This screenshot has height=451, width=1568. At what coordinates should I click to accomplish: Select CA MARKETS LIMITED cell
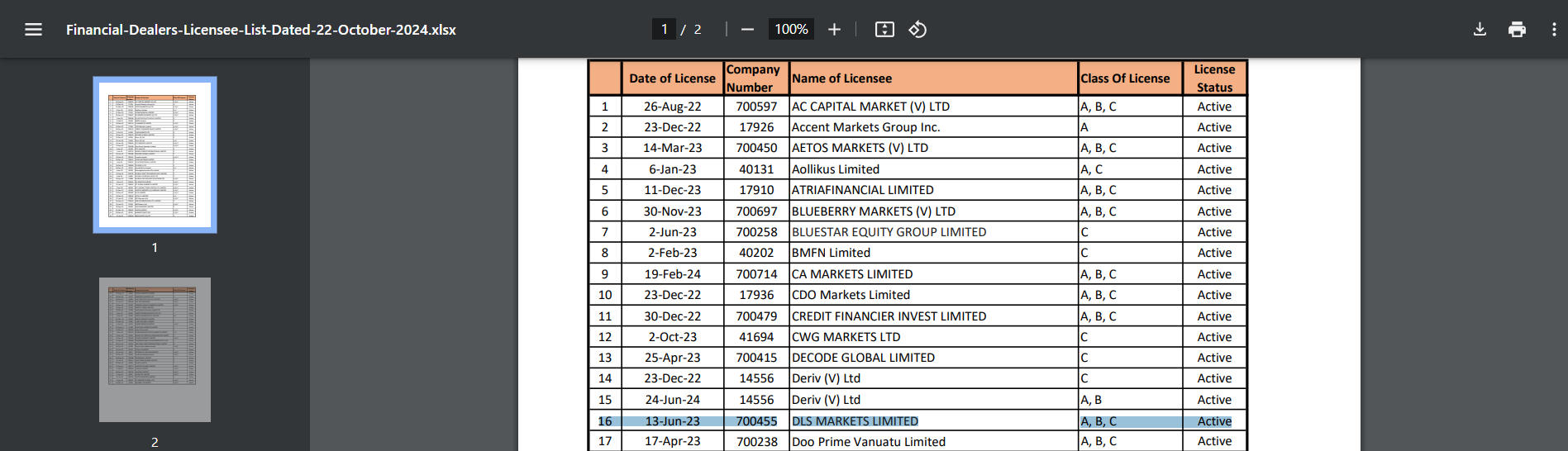pos(933,274)
